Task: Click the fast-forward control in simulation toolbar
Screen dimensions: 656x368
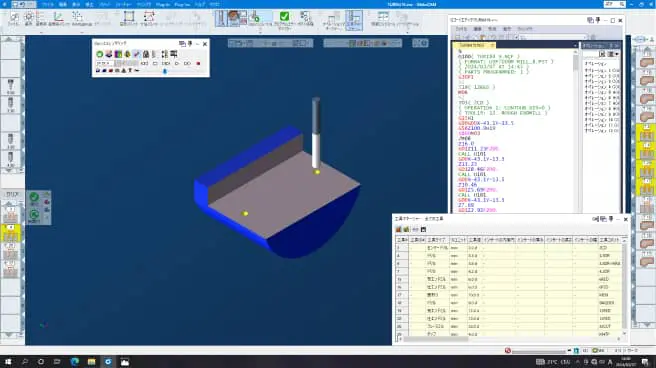Action: click(187, 64)
